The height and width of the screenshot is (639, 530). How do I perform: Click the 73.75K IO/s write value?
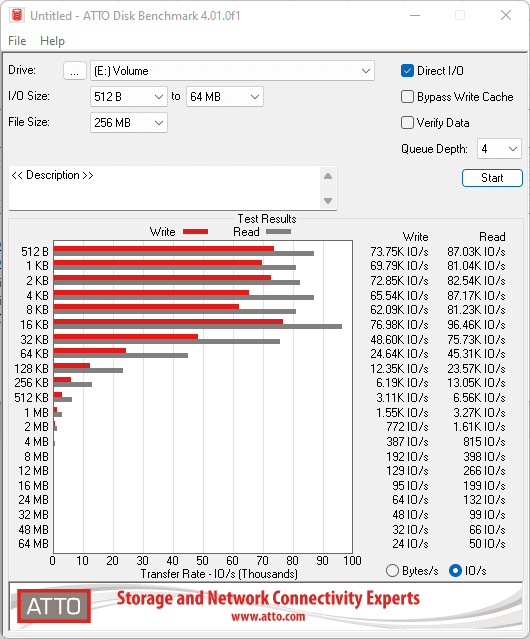click(399, 252)
